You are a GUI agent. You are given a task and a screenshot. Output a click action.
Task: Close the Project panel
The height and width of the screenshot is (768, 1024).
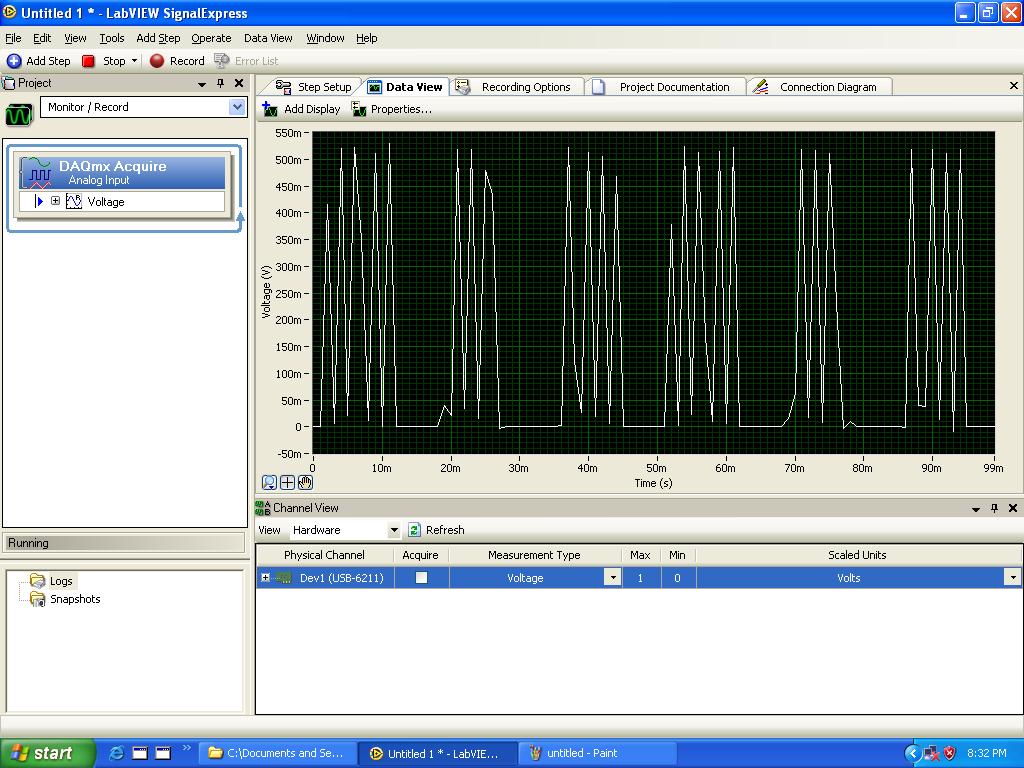[239, 83]
